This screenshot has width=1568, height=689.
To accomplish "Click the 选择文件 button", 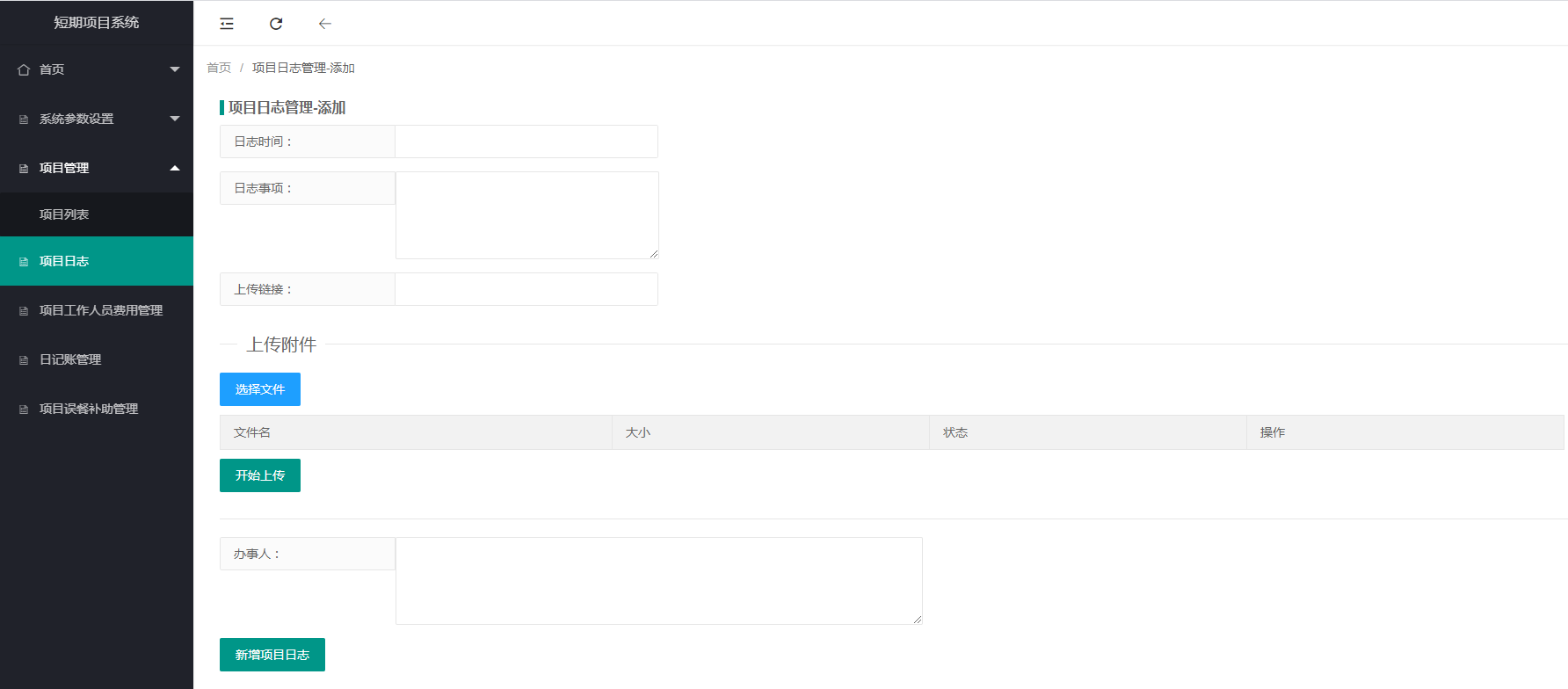I will 260,389.
